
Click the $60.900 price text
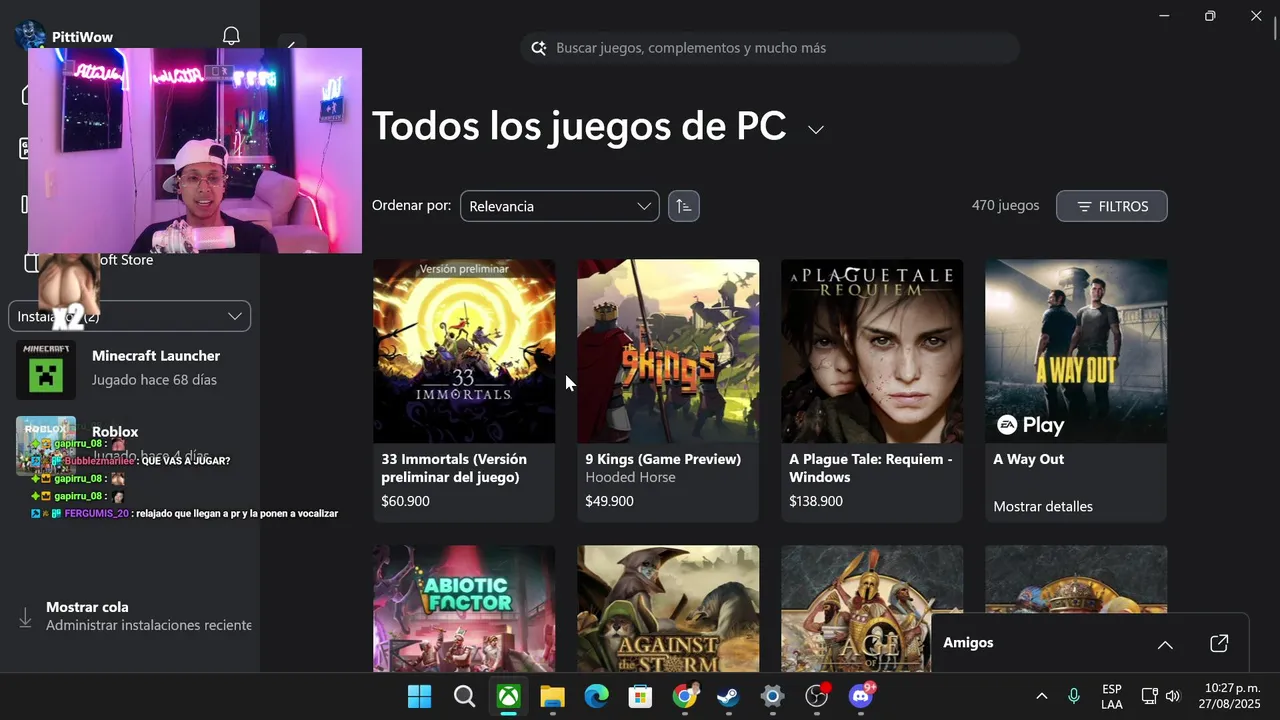tap(405, 501)
